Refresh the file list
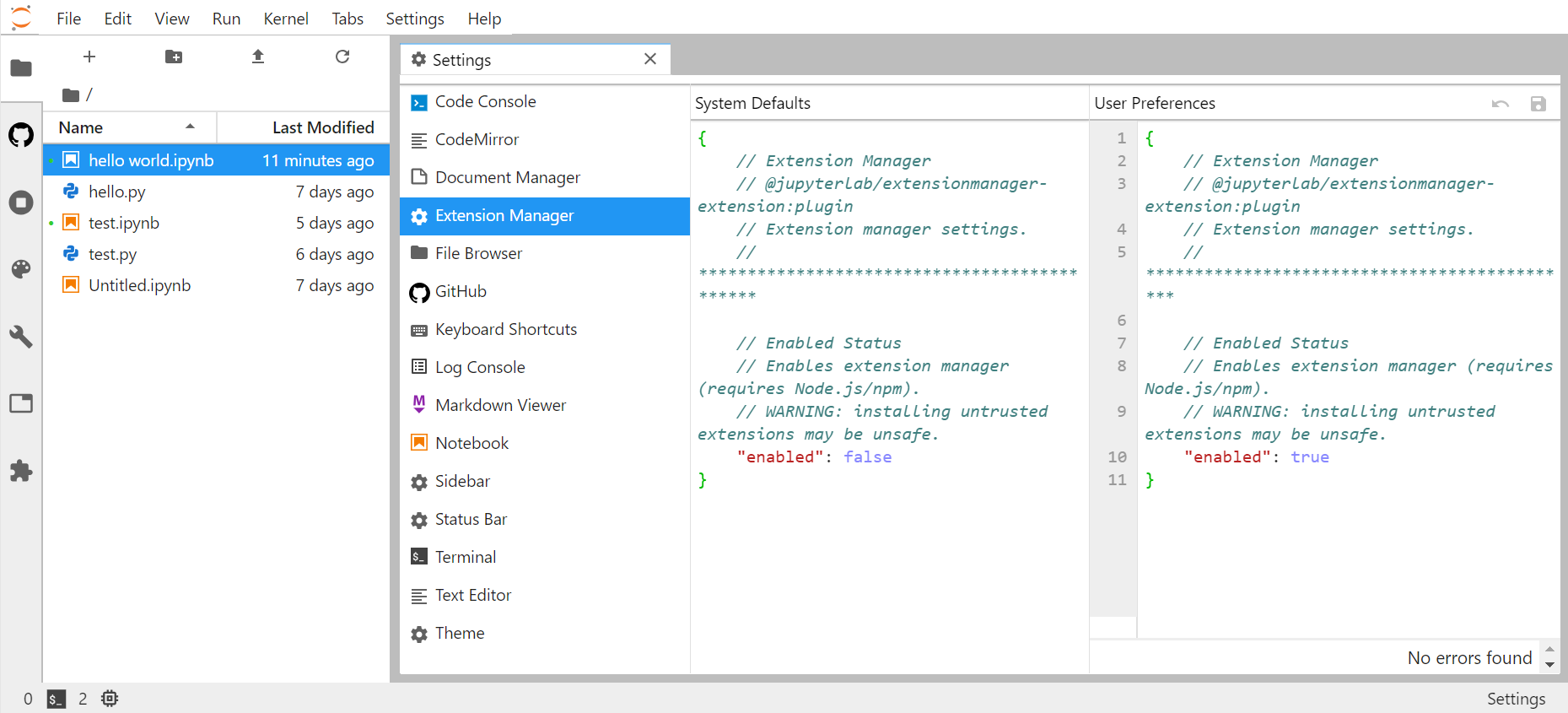The height and width of the screenshot is (713, 1568). pyautogui.click(x=342, y=57)
